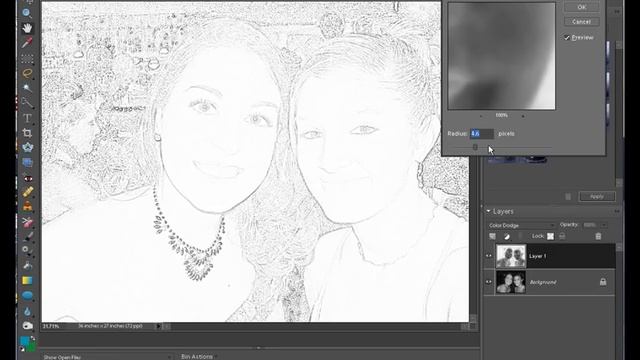Select the Straighten tool
The image size is (640, 360).
(27, 163)
